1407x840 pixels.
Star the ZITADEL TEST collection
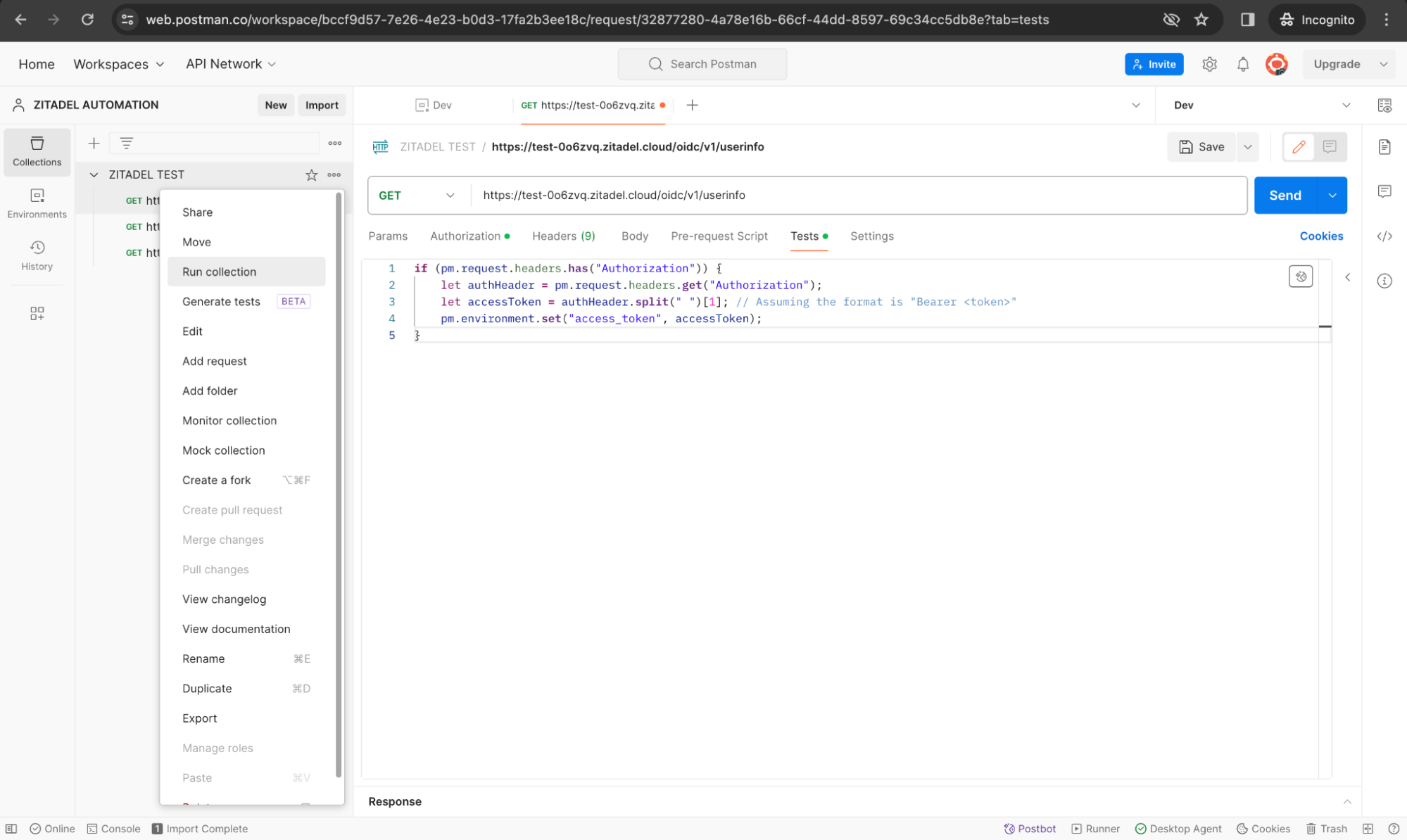pyautogui.click(x=311, y=174)
